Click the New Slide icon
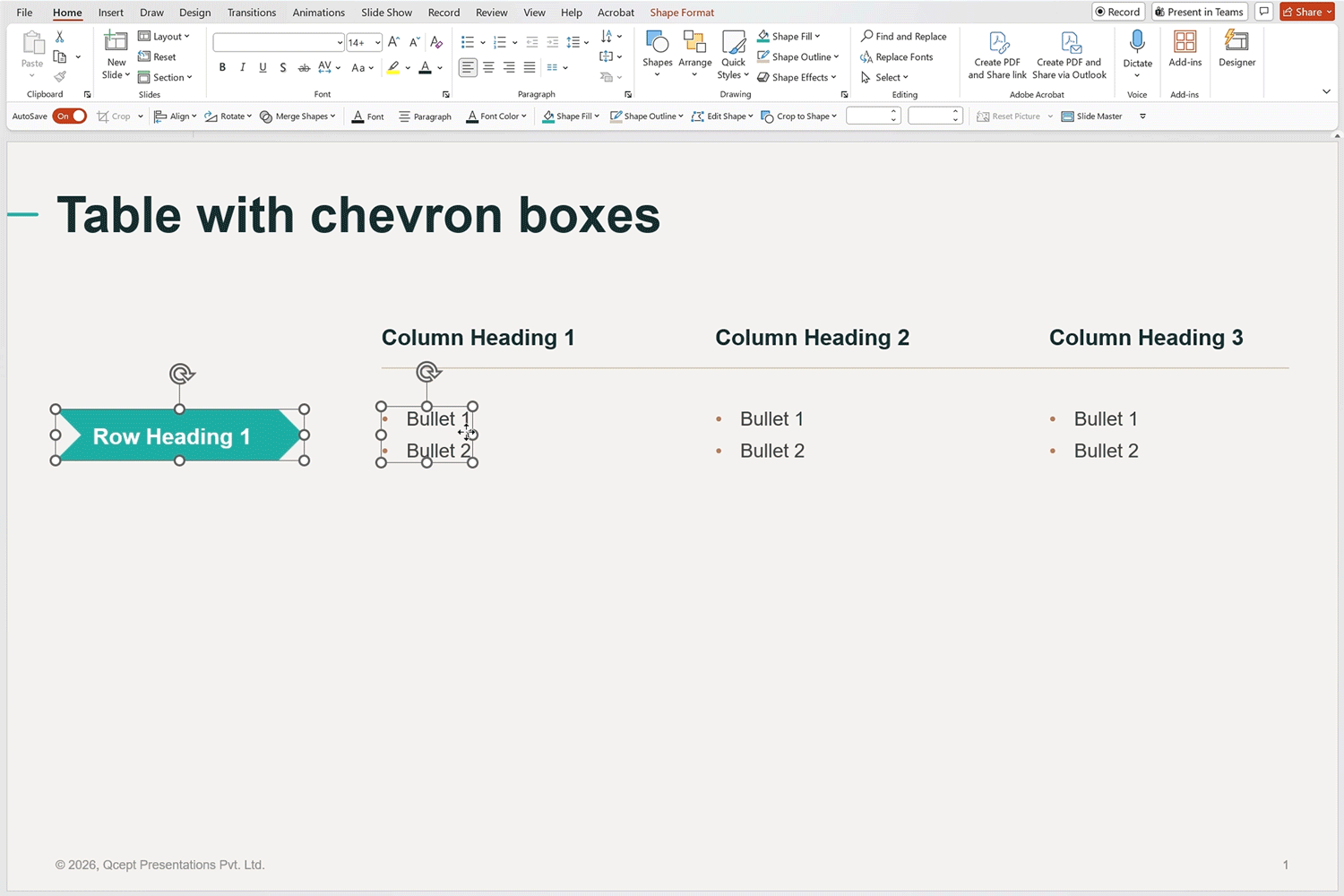The height and width of the screenshot is (896, 1344). 116,41
